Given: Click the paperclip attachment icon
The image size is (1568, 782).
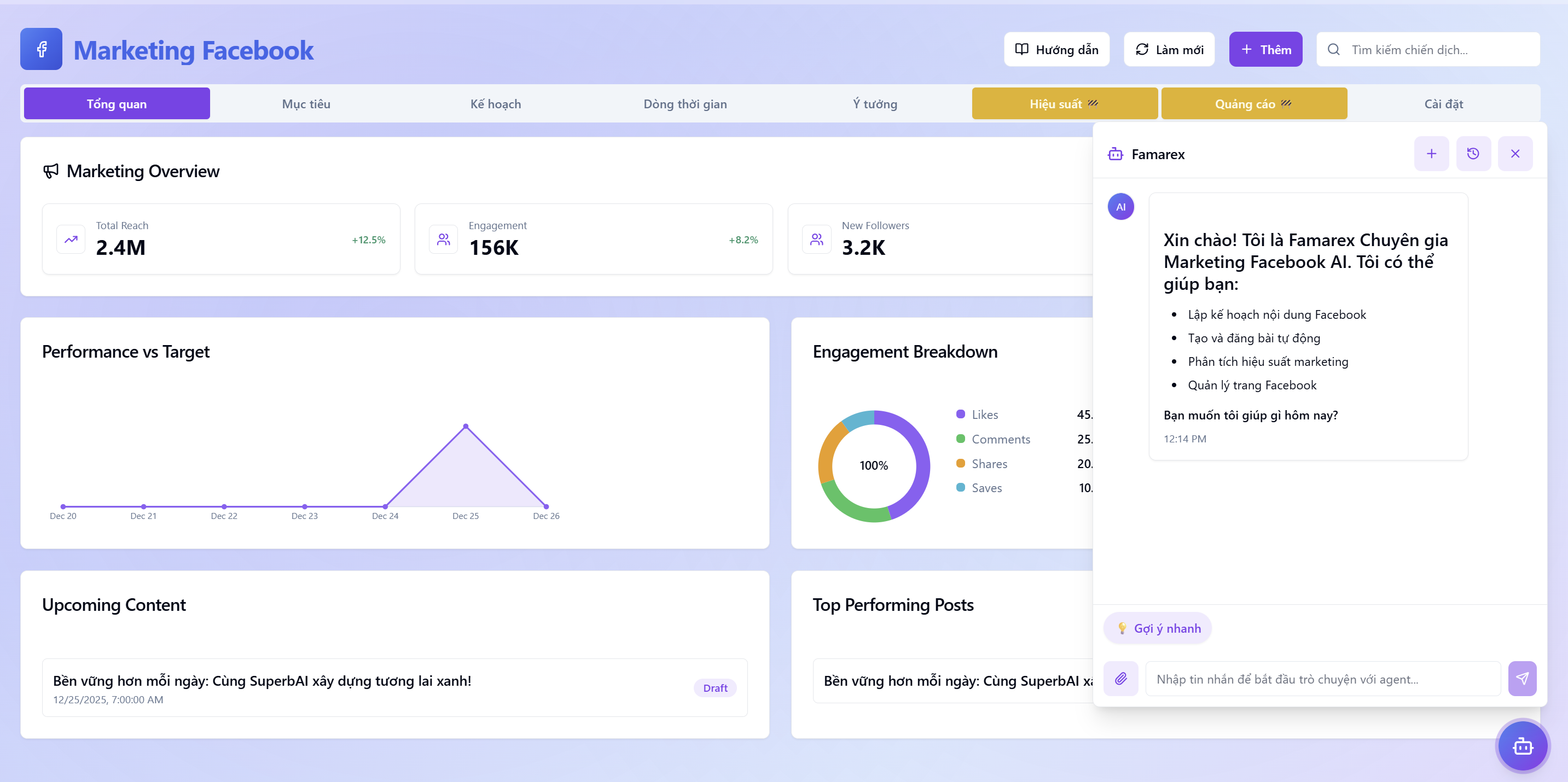Looking at the screenshot, I should click(x=1120, y=679).
